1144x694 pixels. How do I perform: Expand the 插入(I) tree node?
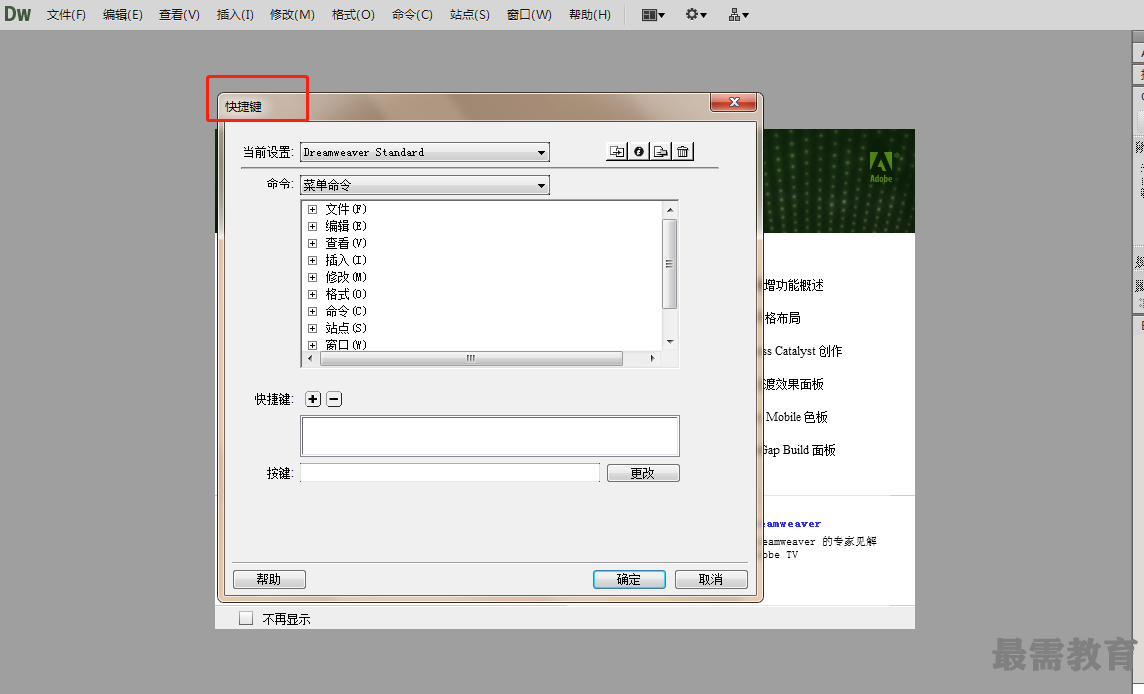pyautogui.click(x=312, y=261)
